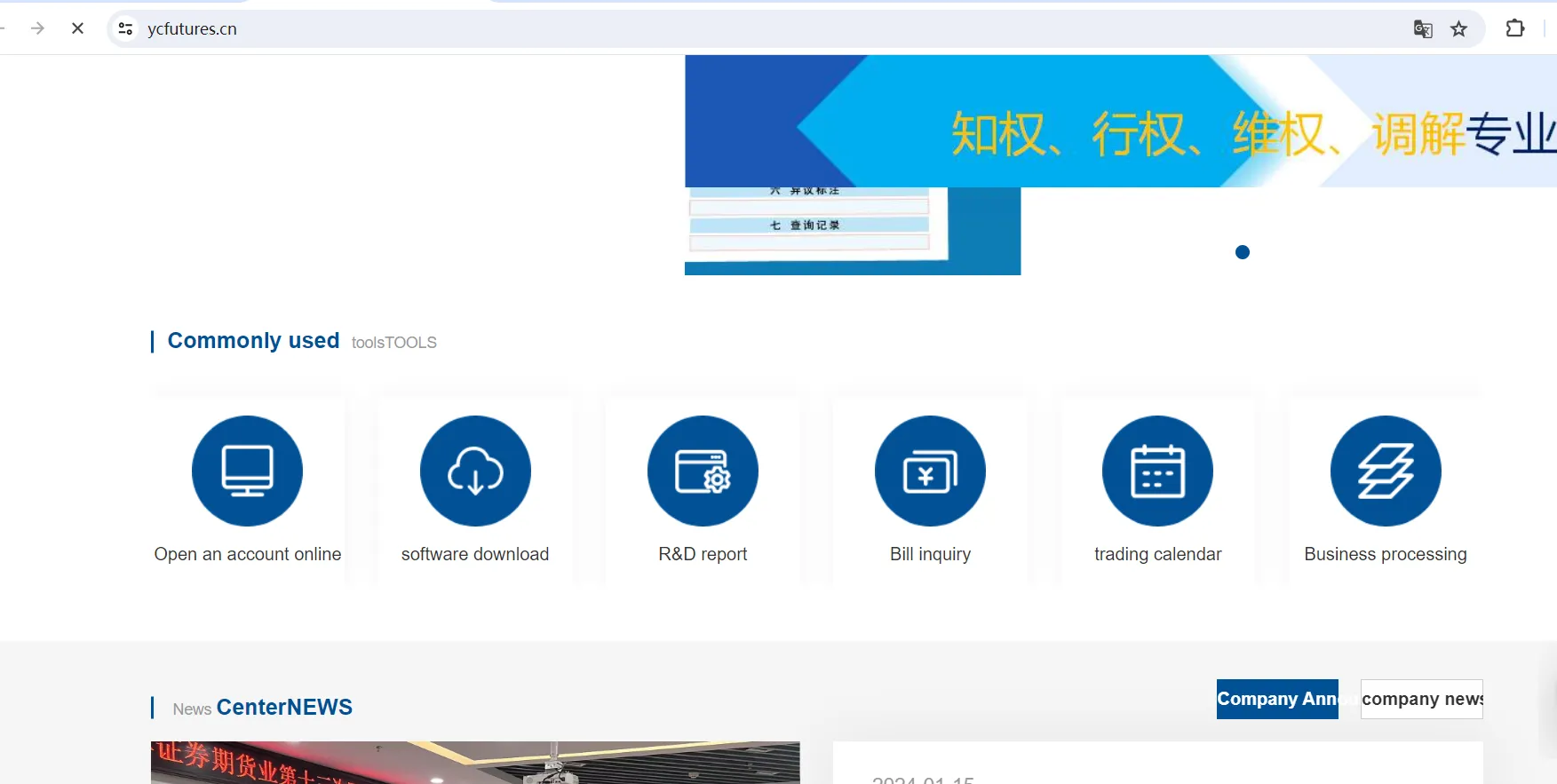Open the site information icon in address bar

126,28
